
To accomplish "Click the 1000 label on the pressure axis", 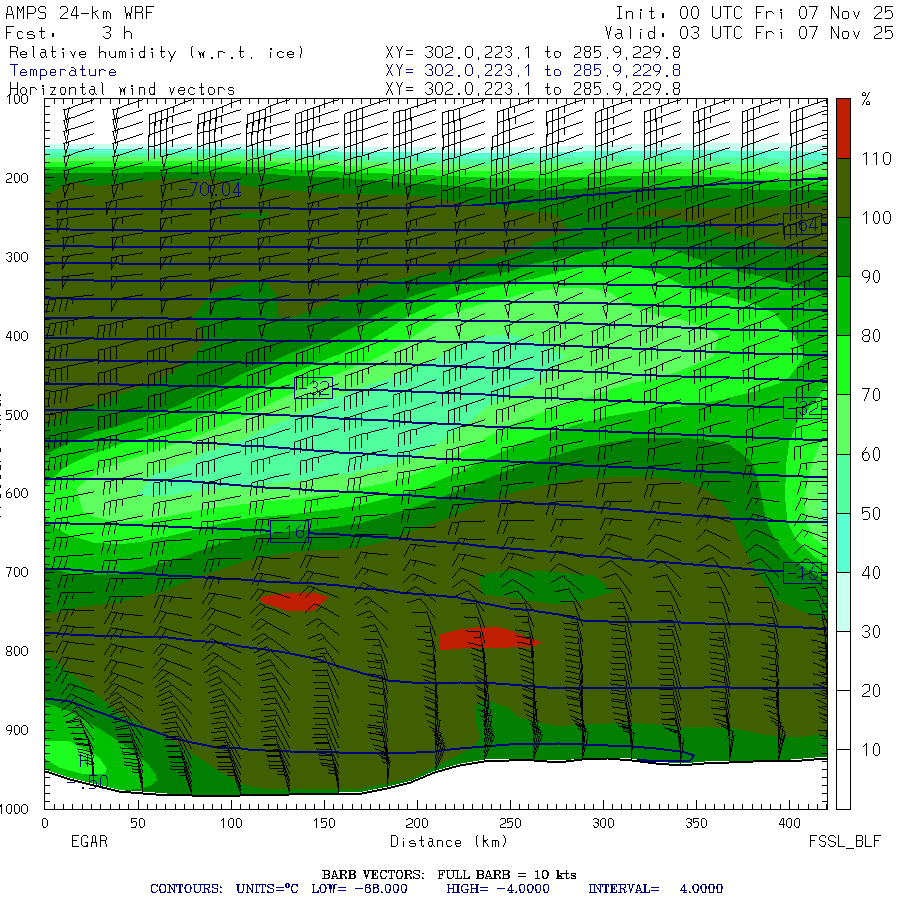I will click(x=14, y=809).
